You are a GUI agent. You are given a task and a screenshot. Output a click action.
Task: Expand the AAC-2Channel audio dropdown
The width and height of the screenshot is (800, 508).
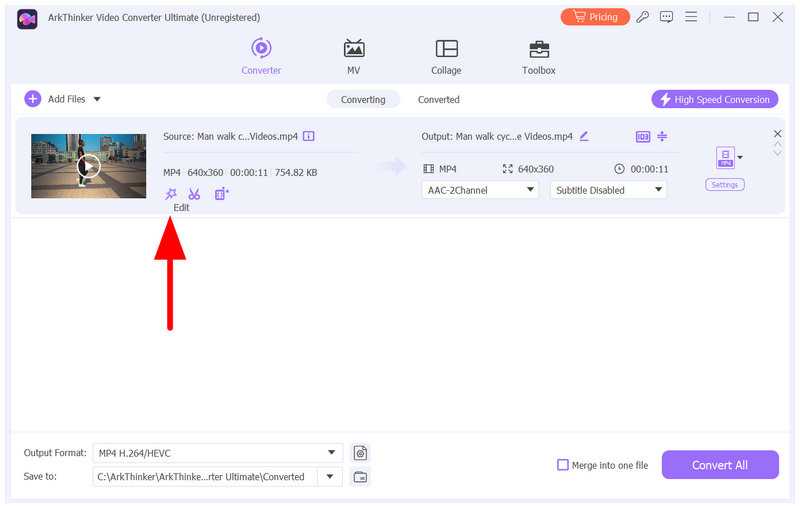(480, 190)
